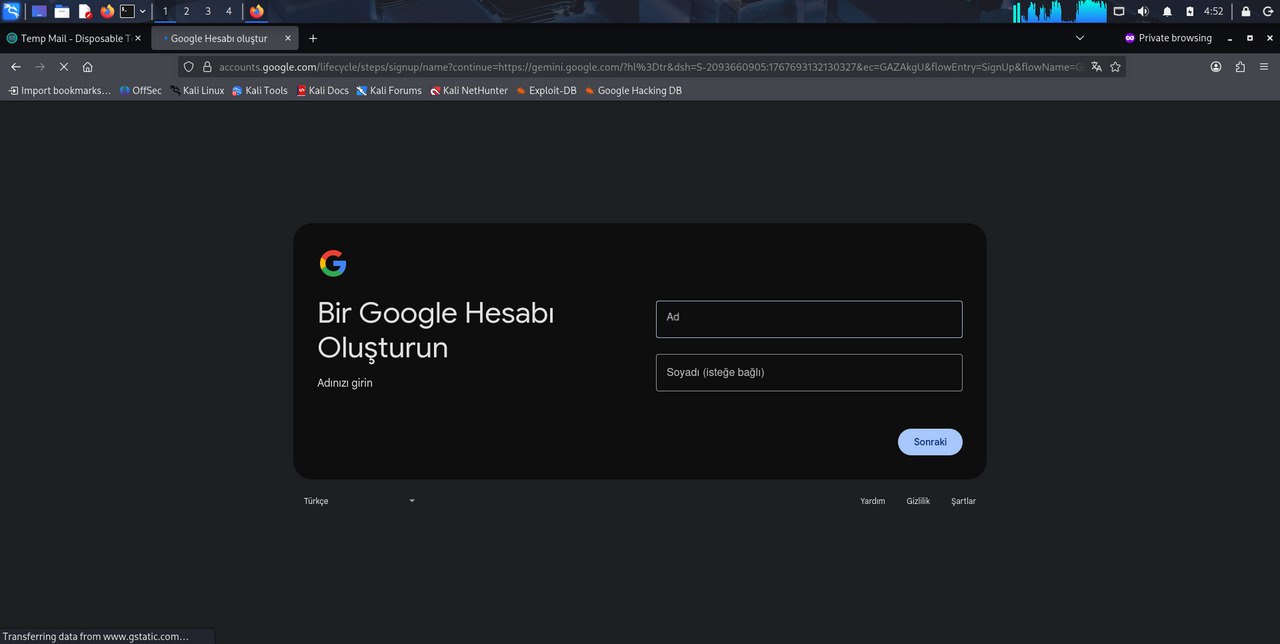Switch to the Temp Mail tab
This screenshot has width=1280, height=644.
[75, 38]
